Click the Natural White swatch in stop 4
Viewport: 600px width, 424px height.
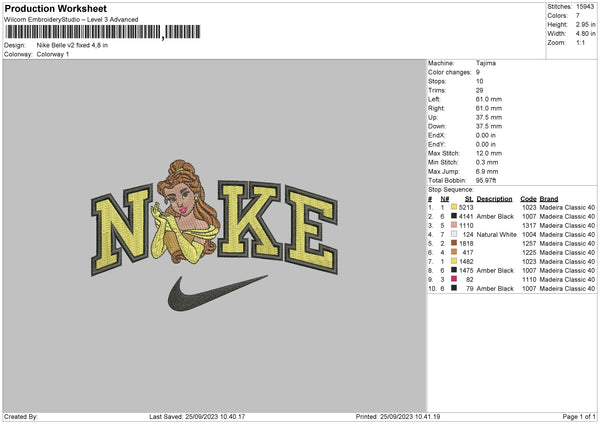pos(454,234)
